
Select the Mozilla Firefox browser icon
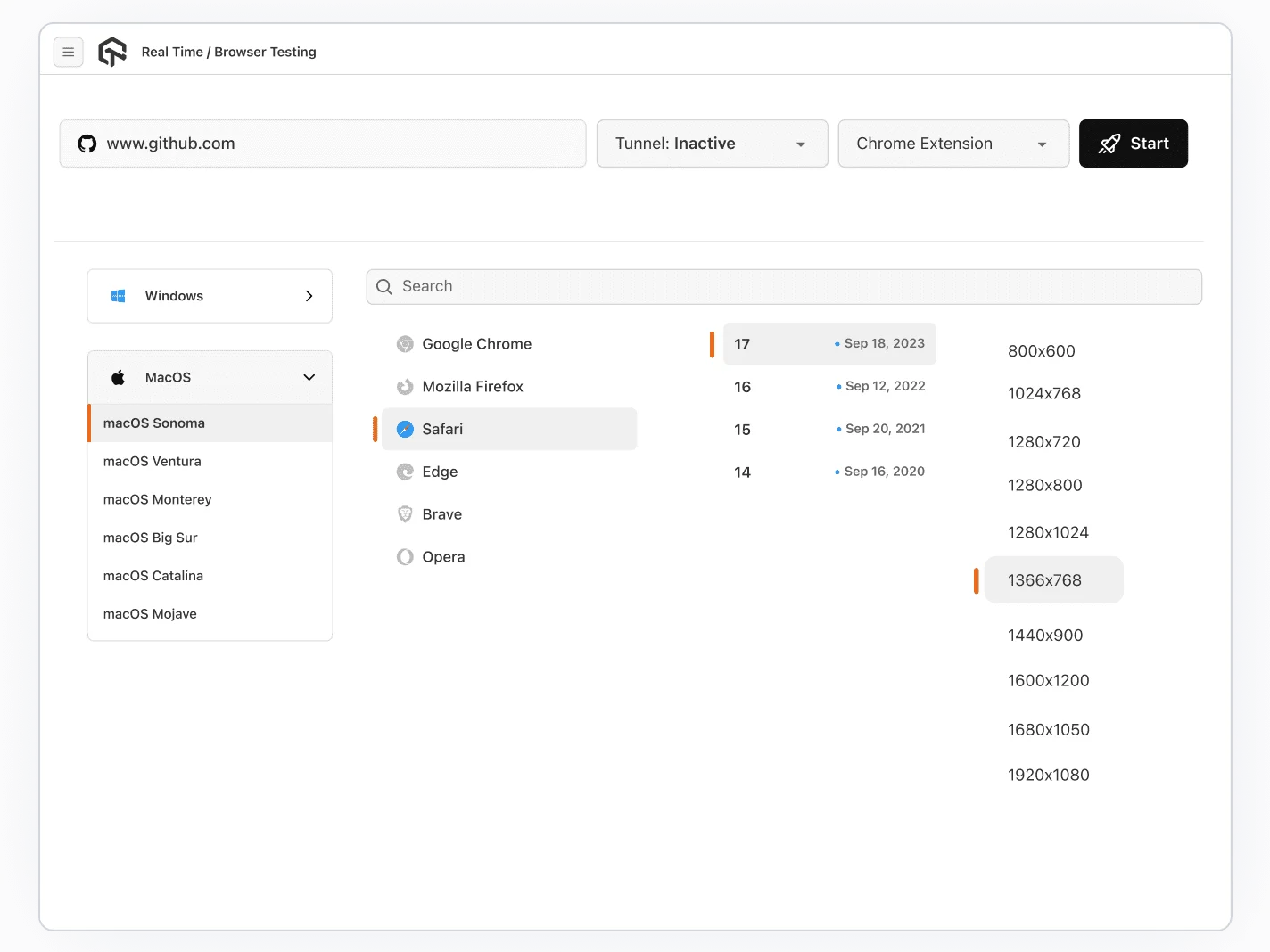point(405,387)
